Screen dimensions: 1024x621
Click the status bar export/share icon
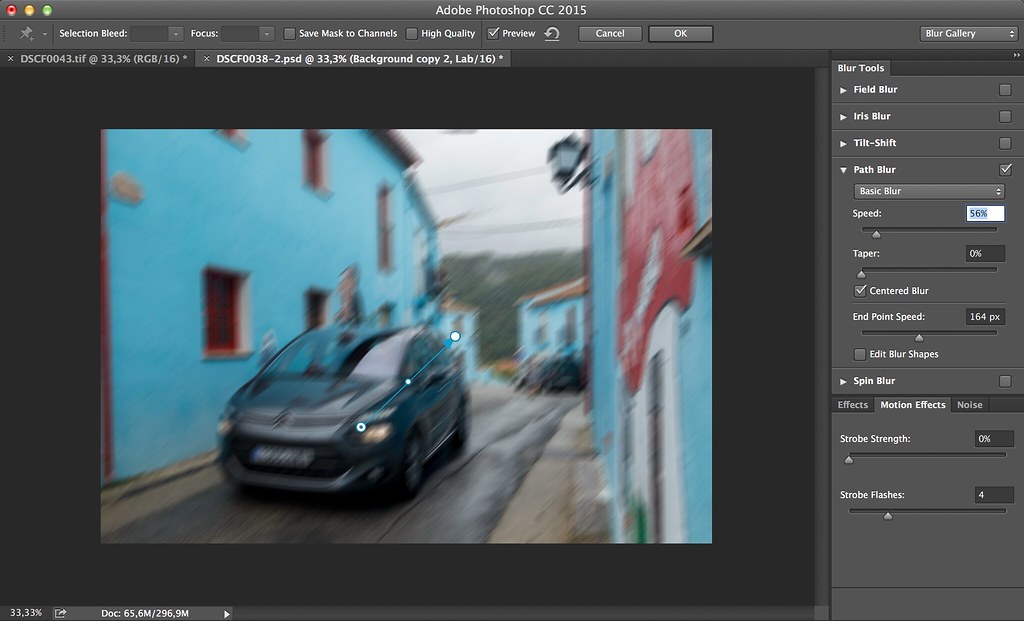click(x=60, y=613)
